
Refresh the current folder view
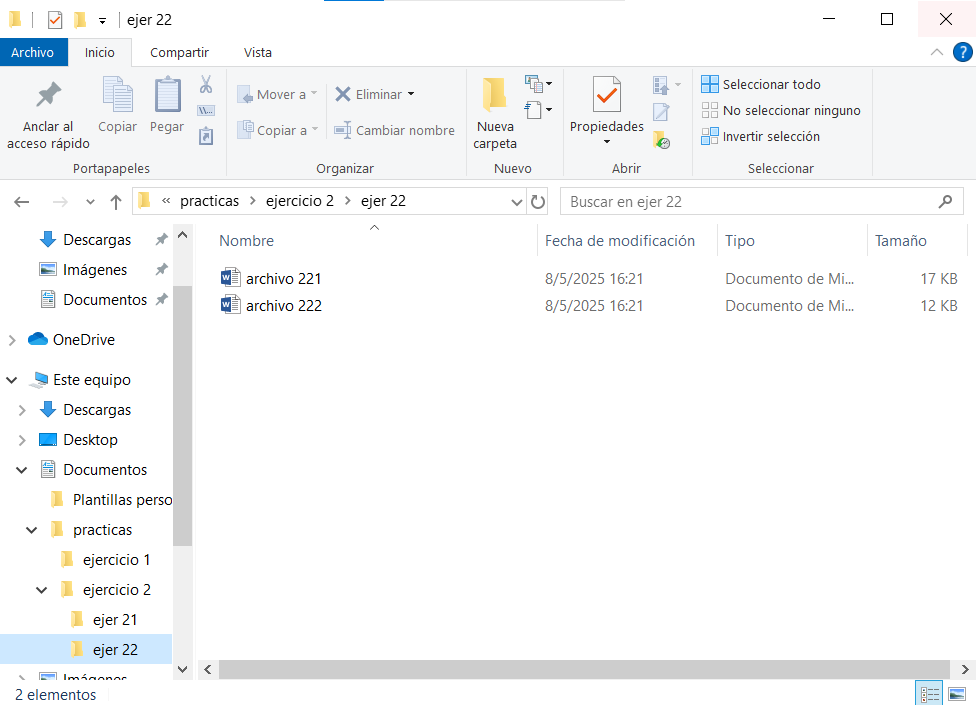pyautogui.click(x=539, y=201)
